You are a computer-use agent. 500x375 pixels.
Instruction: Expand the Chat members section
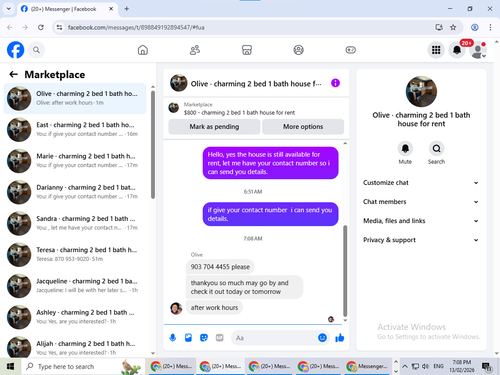[421, 202]
